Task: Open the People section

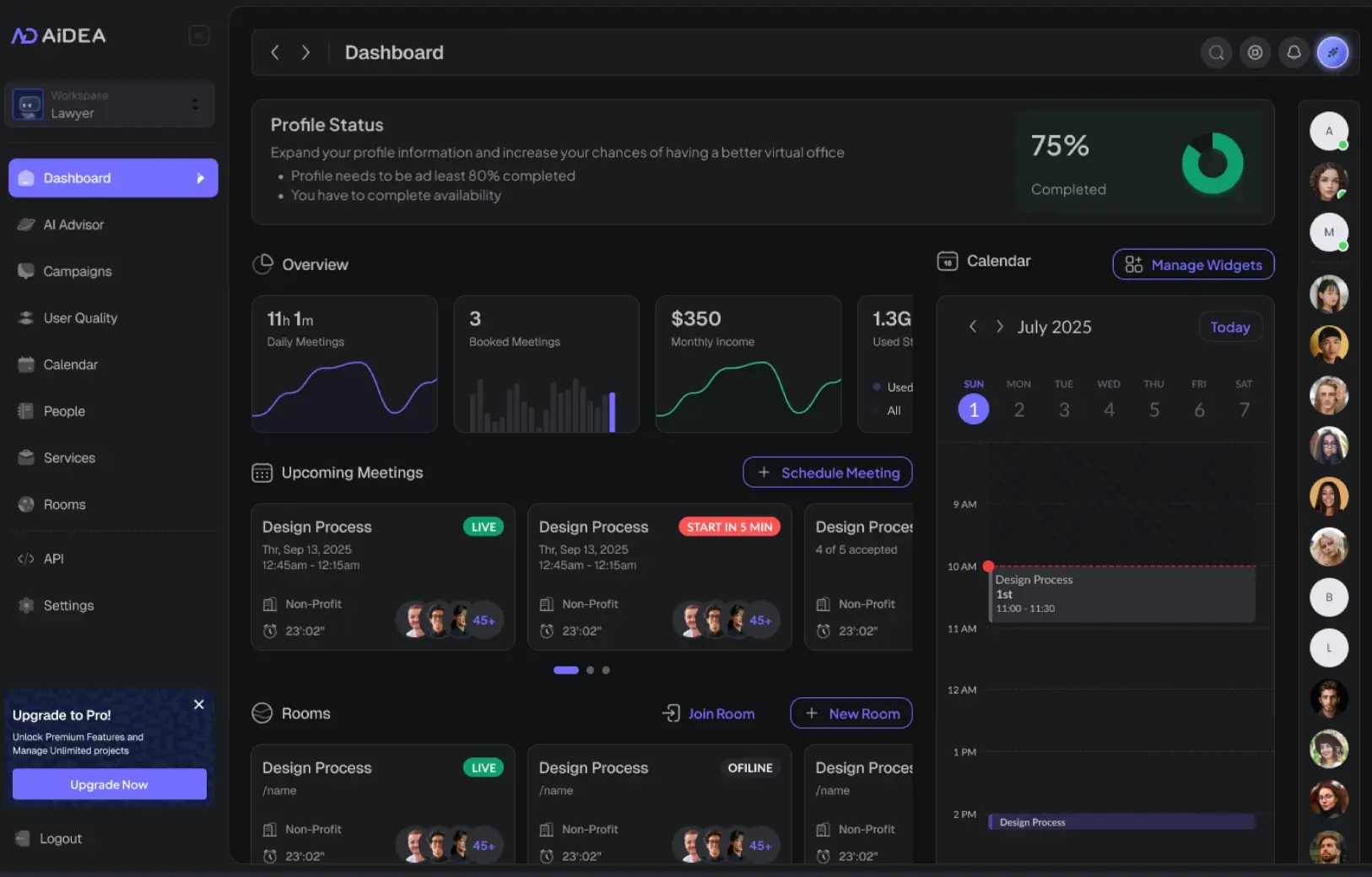Action: 62,411
